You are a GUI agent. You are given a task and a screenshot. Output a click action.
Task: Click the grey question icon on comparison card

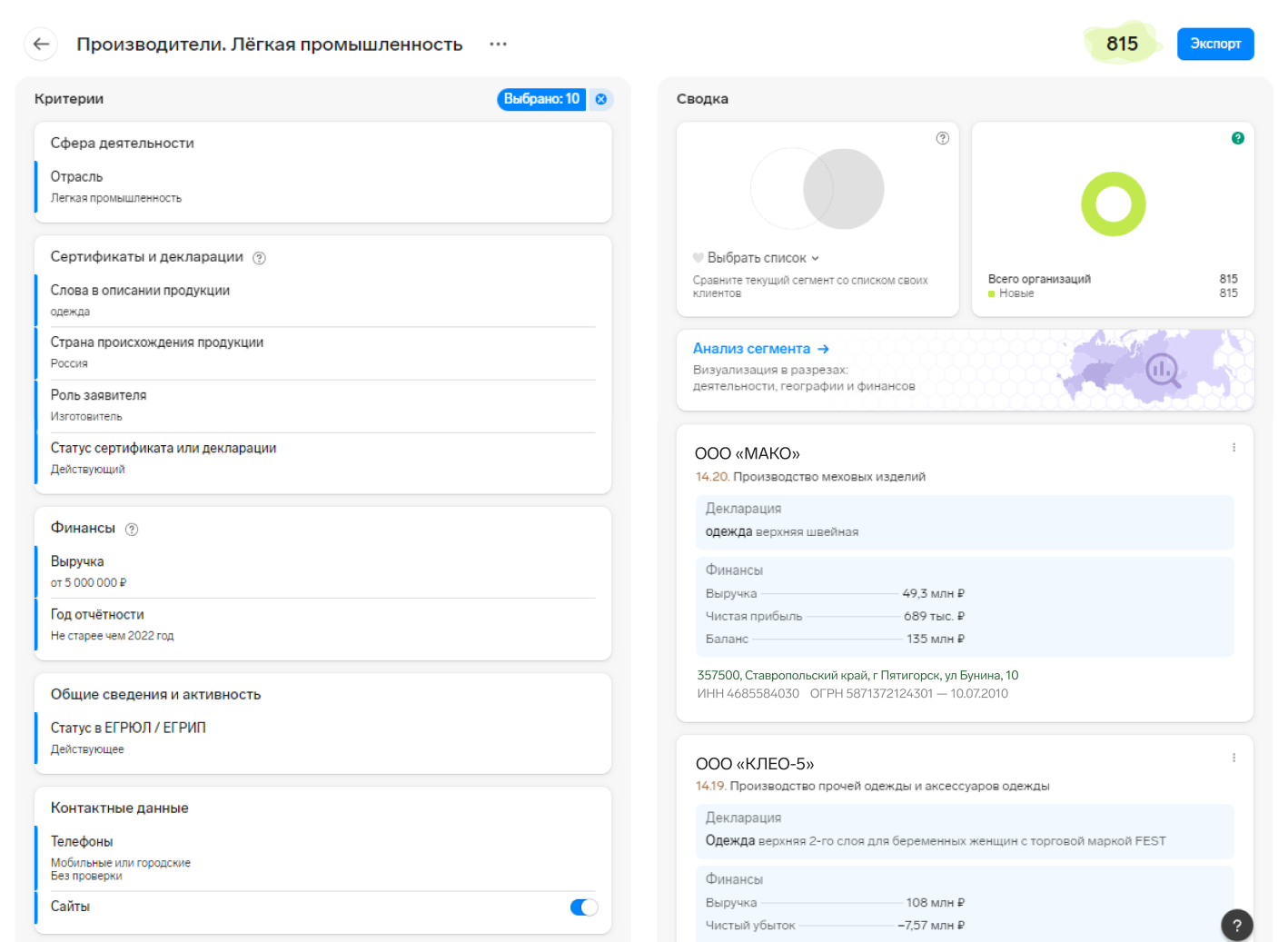(x=943, y=138)
